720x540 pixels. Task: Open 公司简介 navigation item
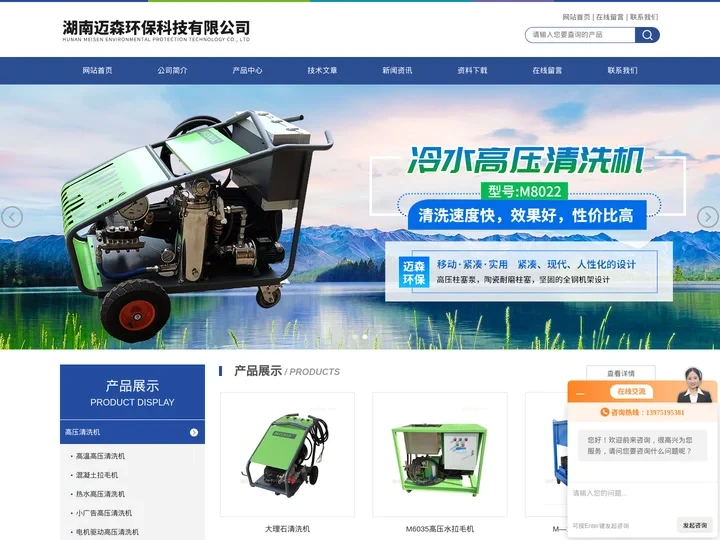(172, 70)
